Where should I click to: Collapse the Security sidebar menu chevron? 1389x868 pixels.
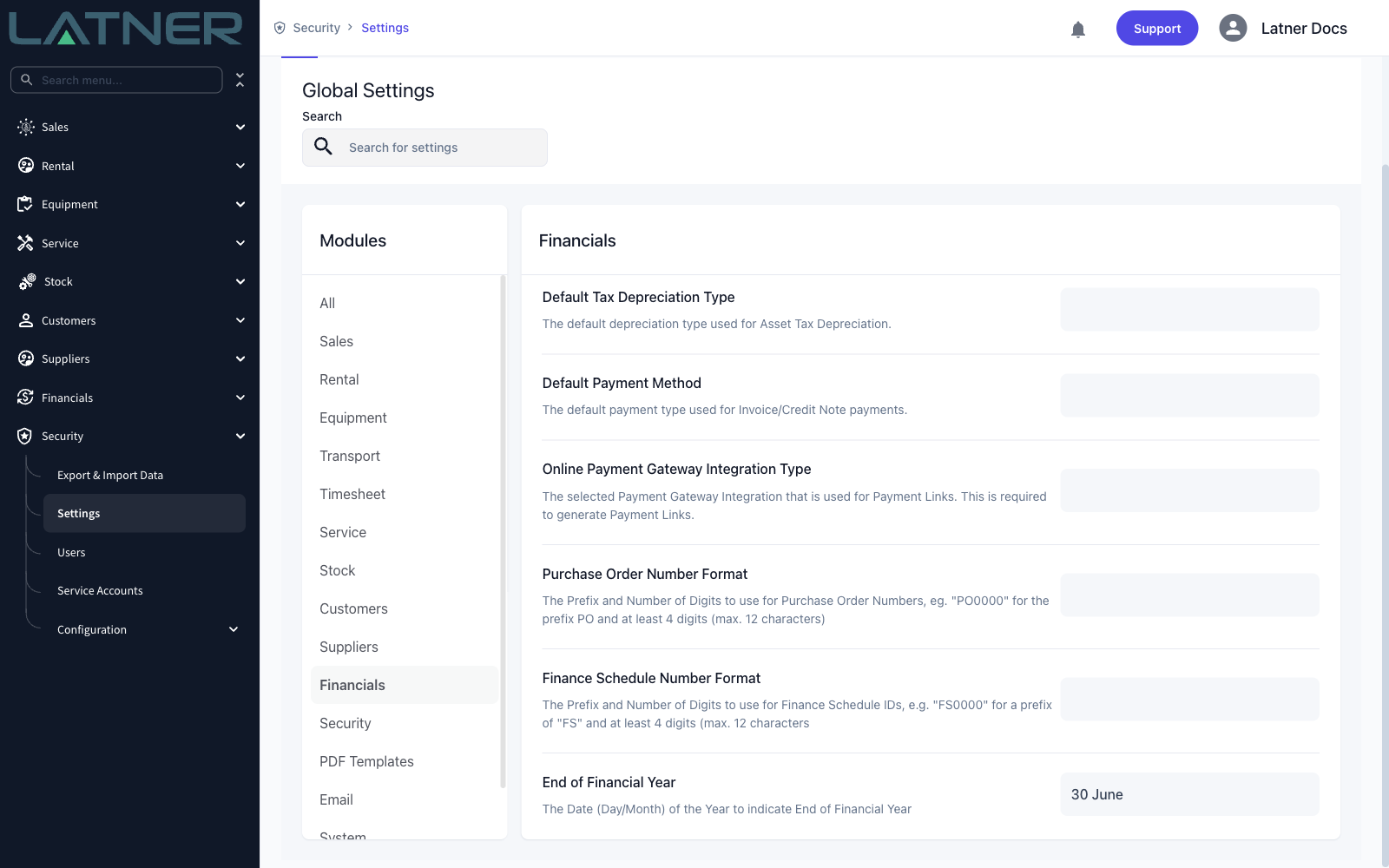pyautogui.click(x=240, y=436)
